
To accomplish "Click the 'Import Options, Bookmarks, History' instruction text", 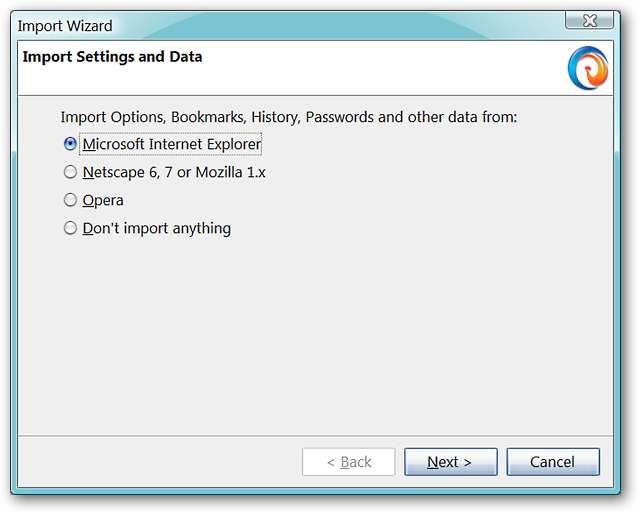I will (x=288, y=117).
